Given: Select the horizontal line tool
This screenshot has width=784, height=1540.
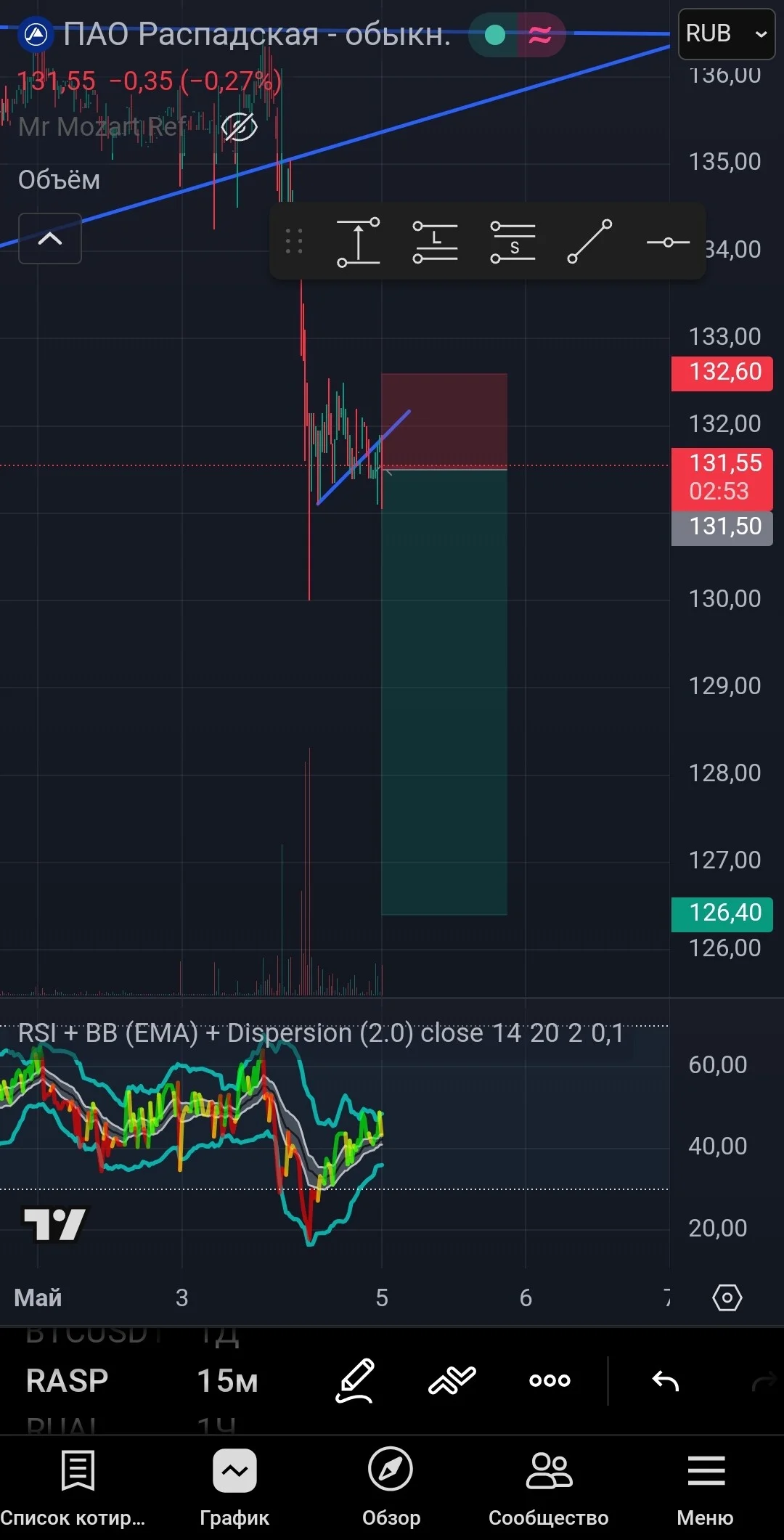Looking at the screenshot, I should [x=667, y=242].
